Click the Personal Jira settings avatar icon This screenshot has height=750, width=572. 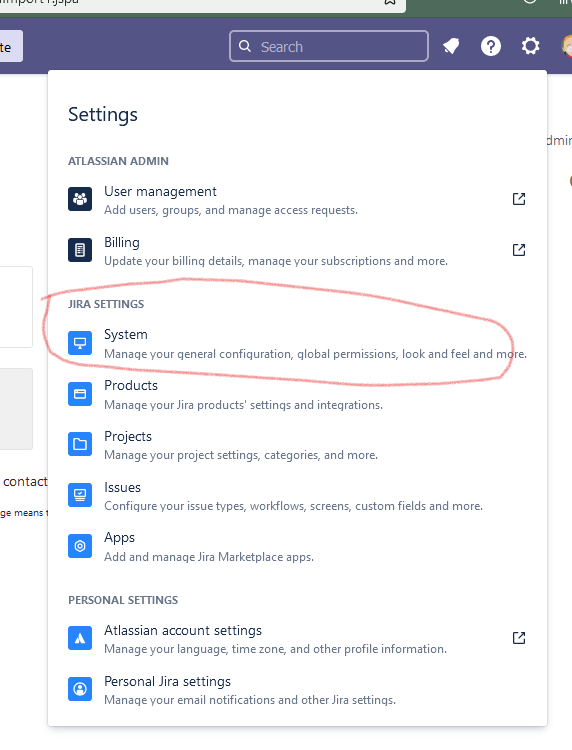click(80, 689)
